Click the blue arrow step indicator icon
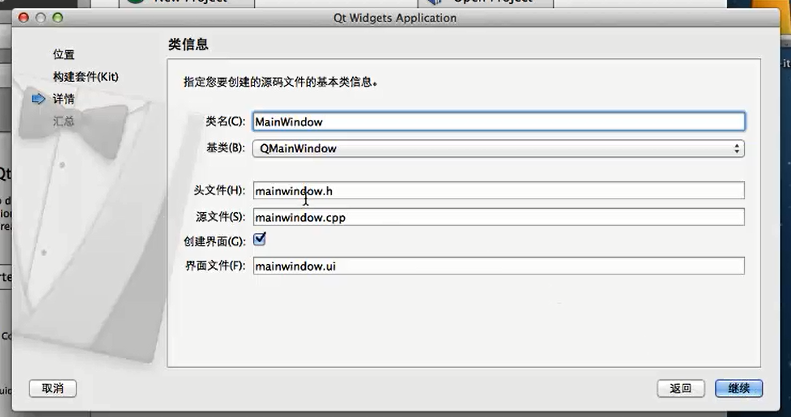Screen dimensions: 791x417 coord(38,99)
